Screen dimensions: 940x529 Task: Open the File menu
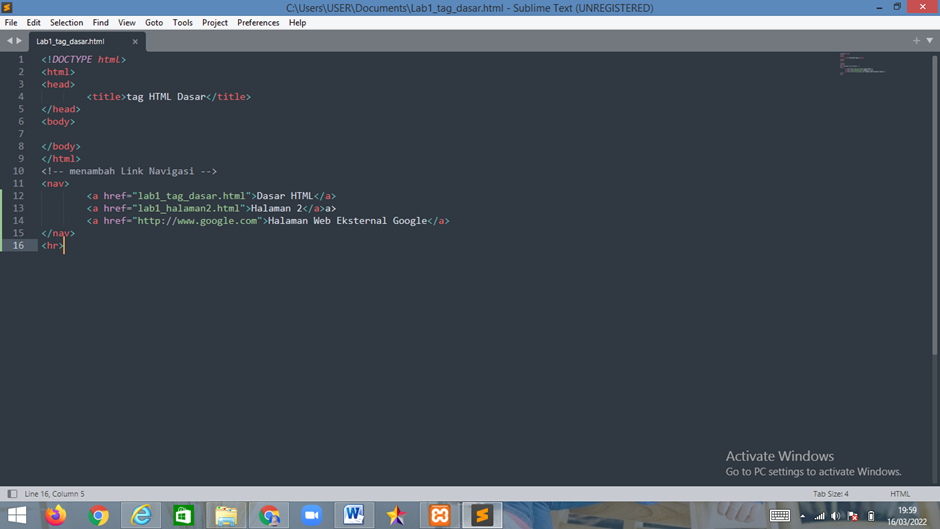tap(11, 23)
